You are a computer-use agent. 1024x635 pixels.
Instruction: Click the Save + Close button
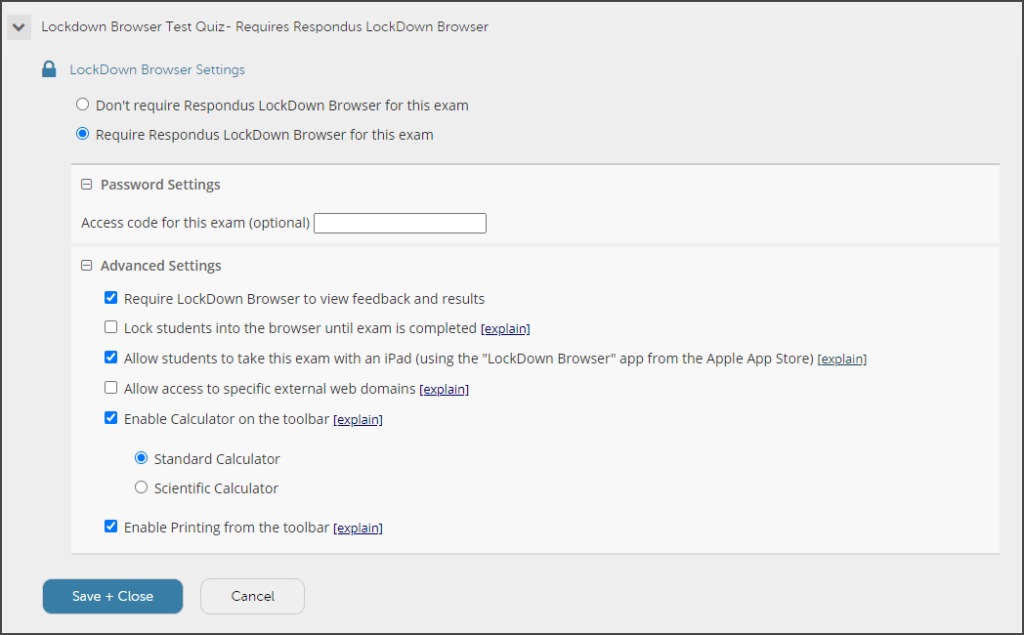[x=112, y=596]
